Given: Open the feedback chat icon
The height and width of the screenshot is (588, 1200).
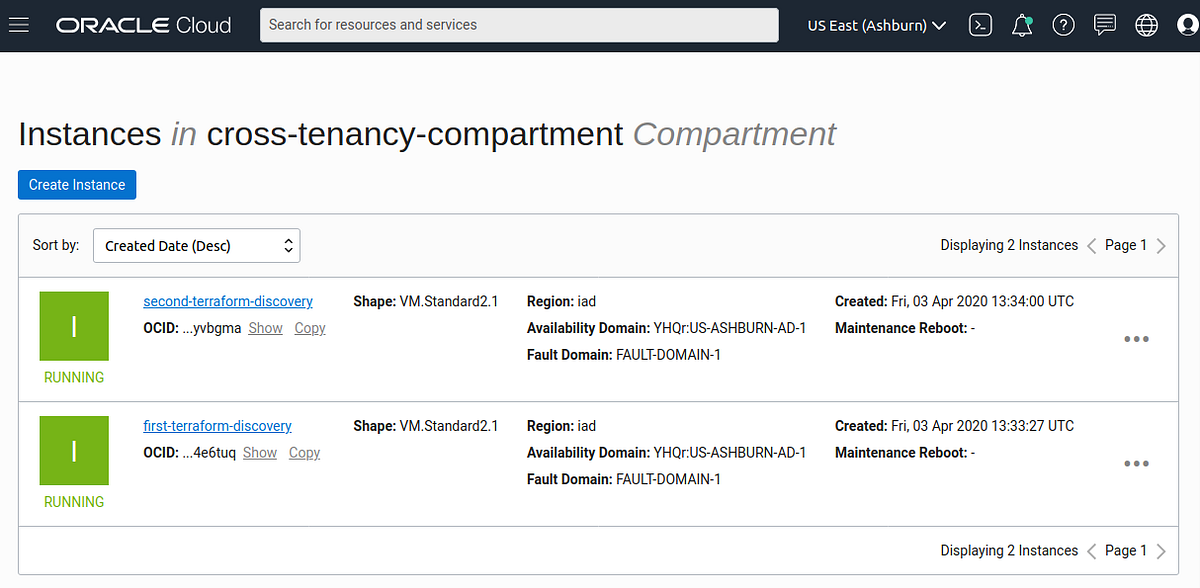Looking at the screenshot, I should click(x=1104, y=25).
